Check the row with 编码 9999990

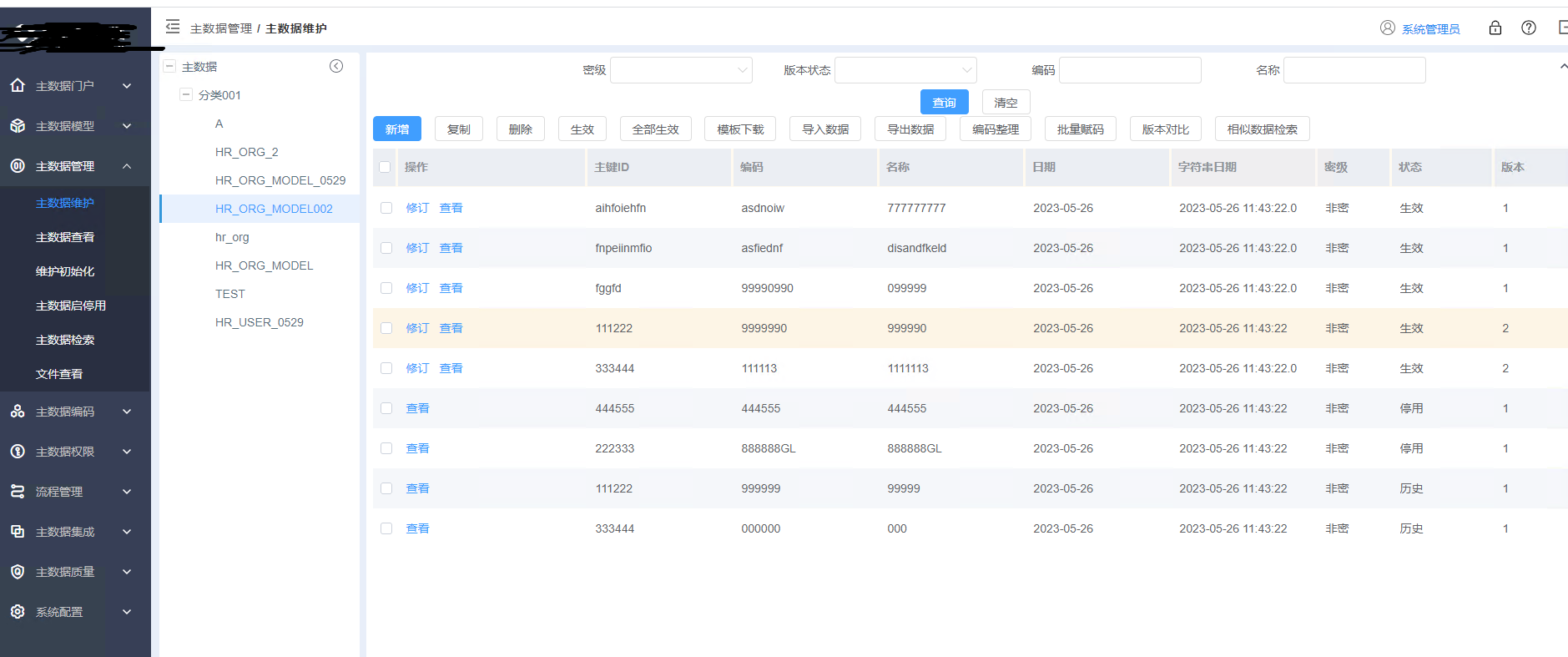(x=386, y=328)
